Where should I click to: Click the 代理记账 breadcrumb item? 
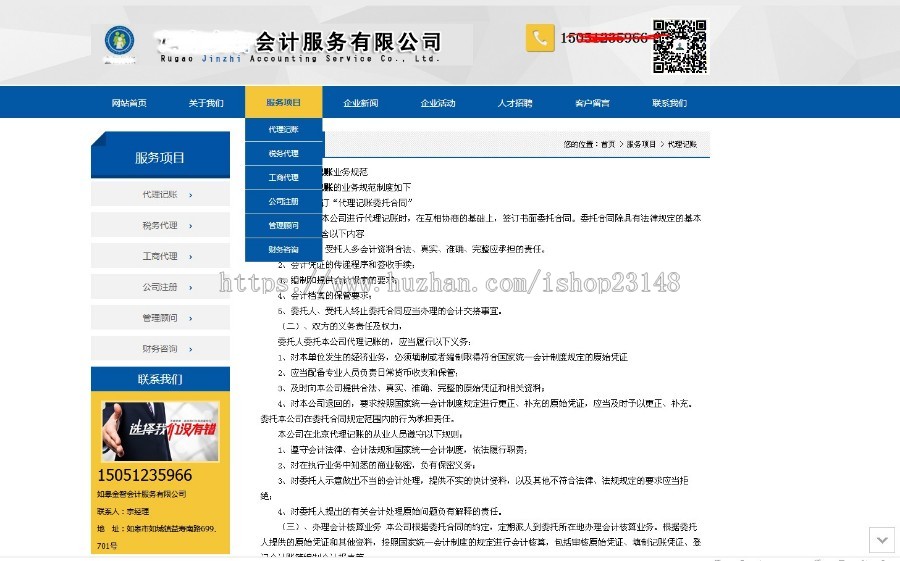point(682,145)
